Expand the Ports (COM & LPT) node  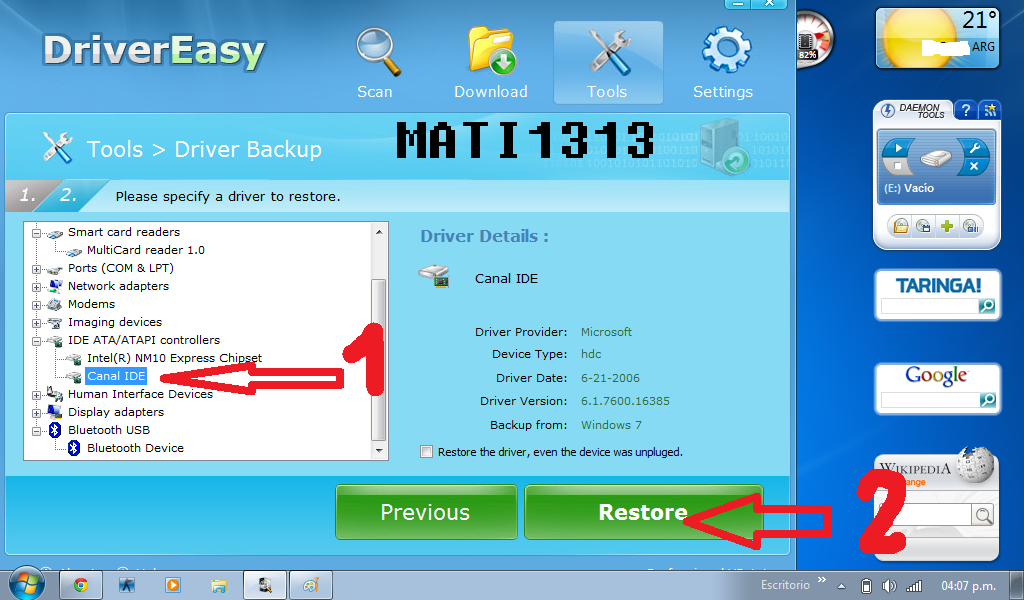37,269
